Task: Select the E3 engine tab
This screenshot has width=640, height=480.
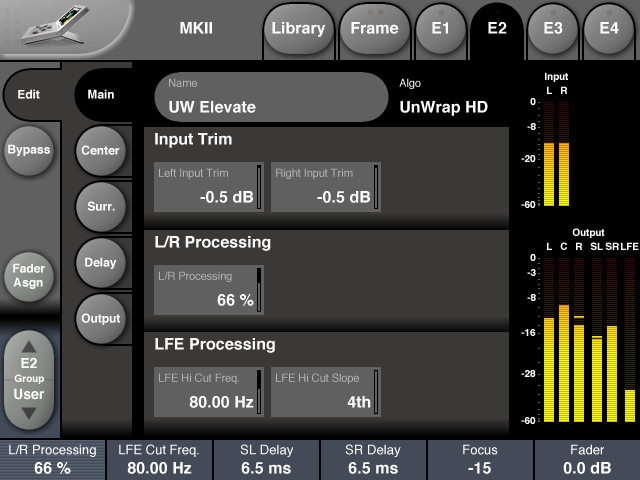Action: click(x=552, y=29)
